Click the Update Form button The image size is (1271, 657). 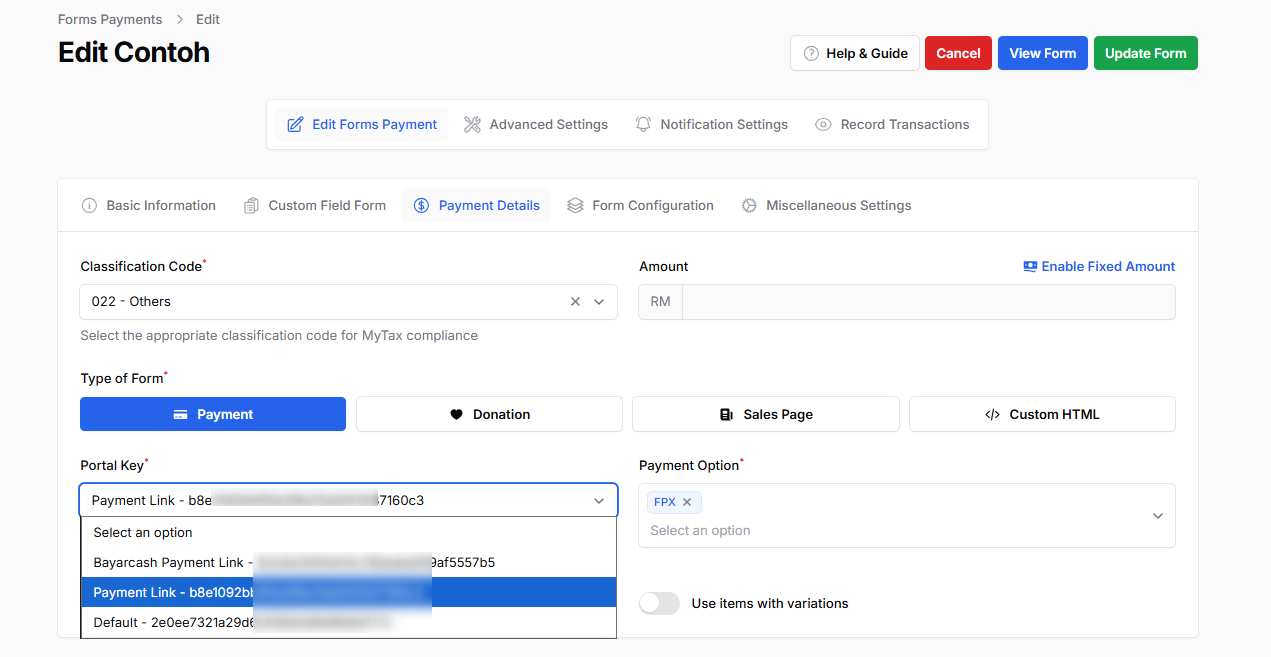[1145, 53]
